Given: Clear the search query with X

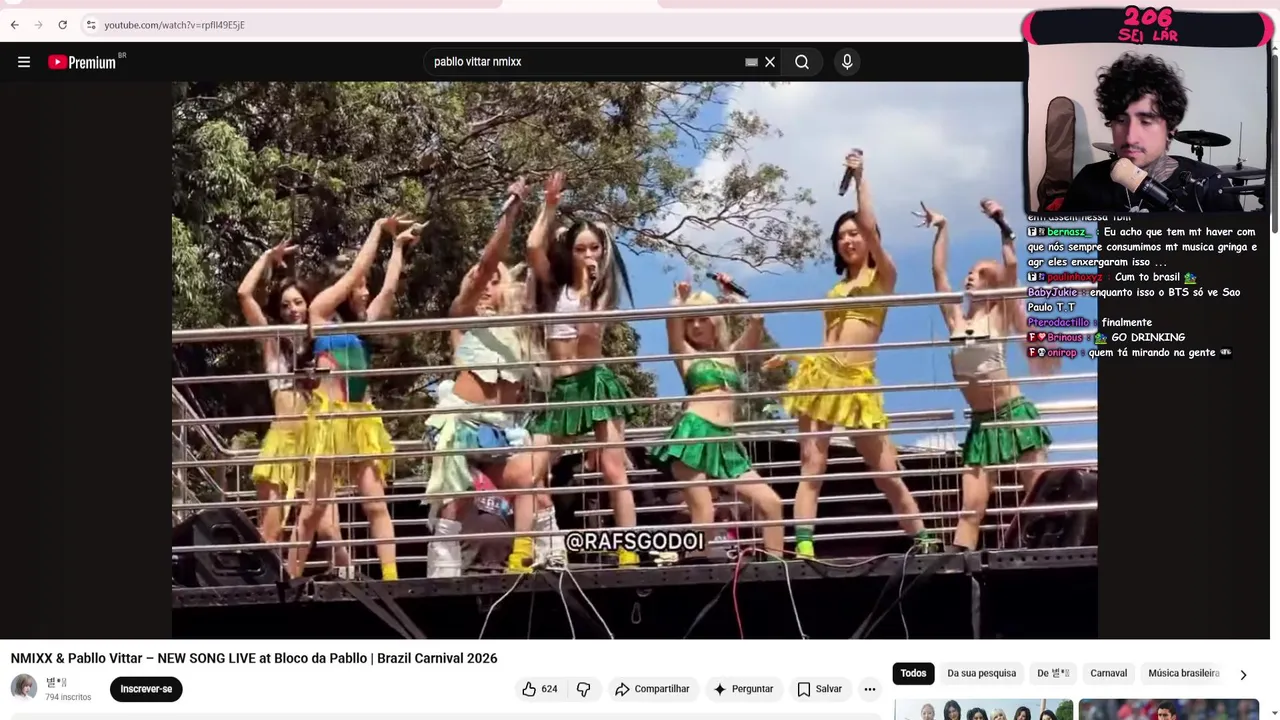Looking at the screenshot, I should tap(770, 62).
